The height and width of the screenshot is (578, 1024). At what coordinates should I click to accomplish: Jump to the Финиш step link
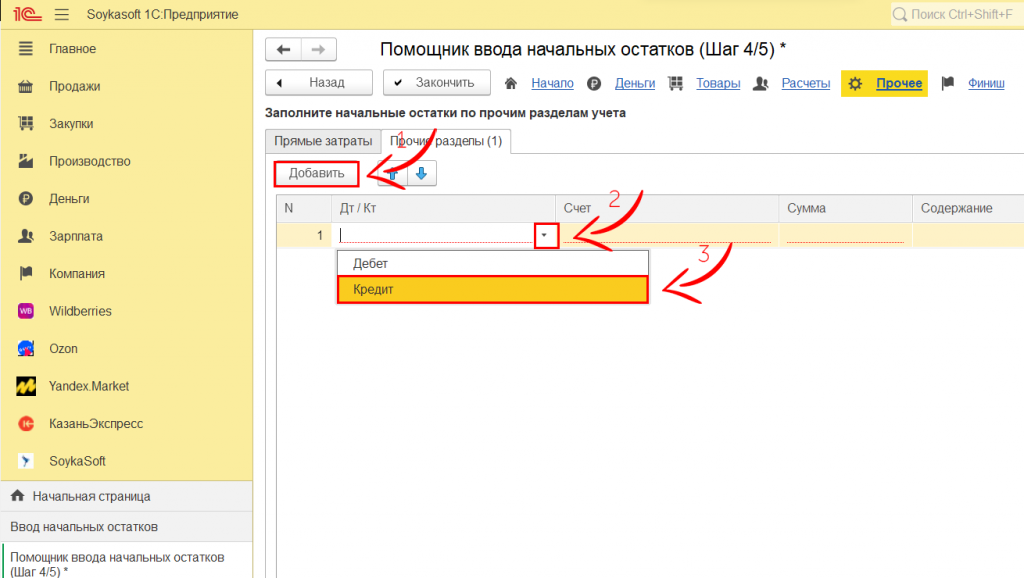click(986, 83)
